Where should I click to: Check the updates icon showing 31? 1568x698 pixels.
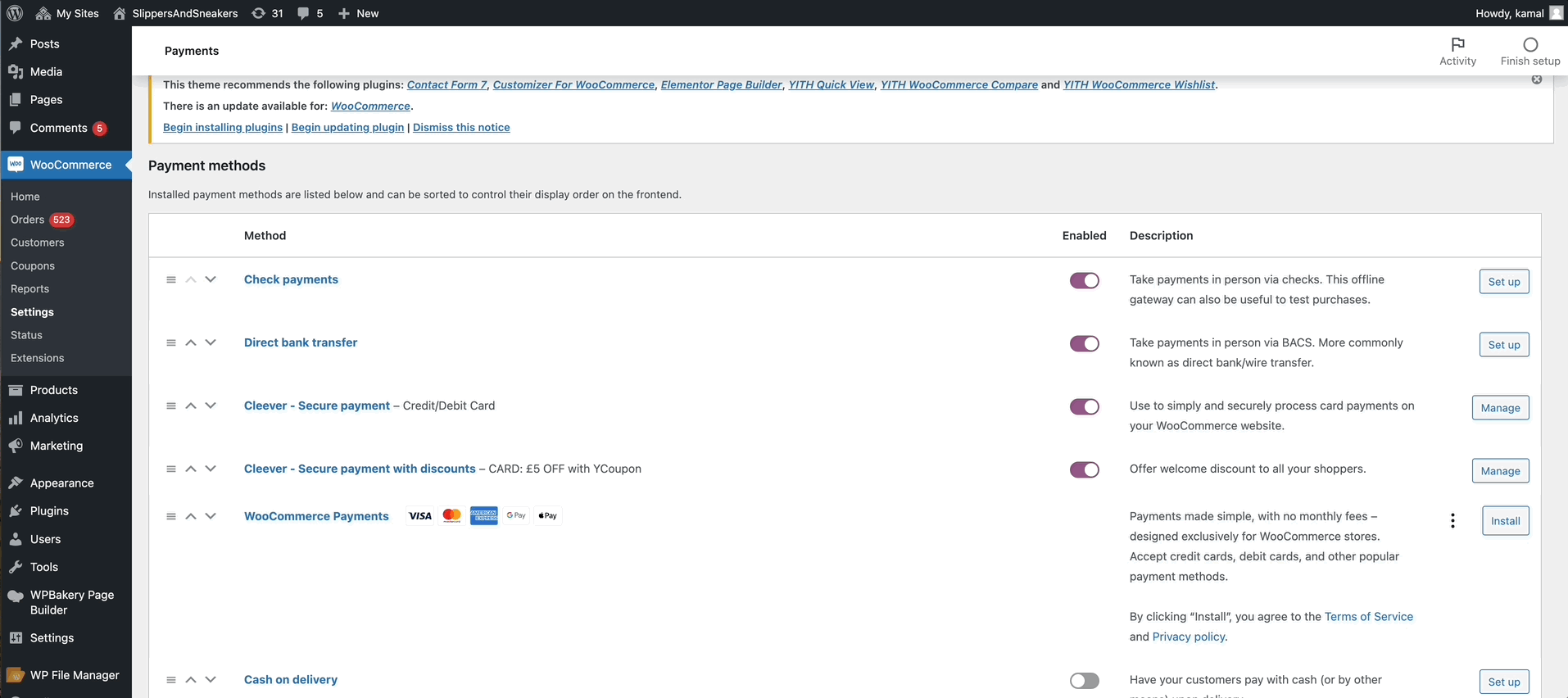pyautogui.click(x=266, y=13)
